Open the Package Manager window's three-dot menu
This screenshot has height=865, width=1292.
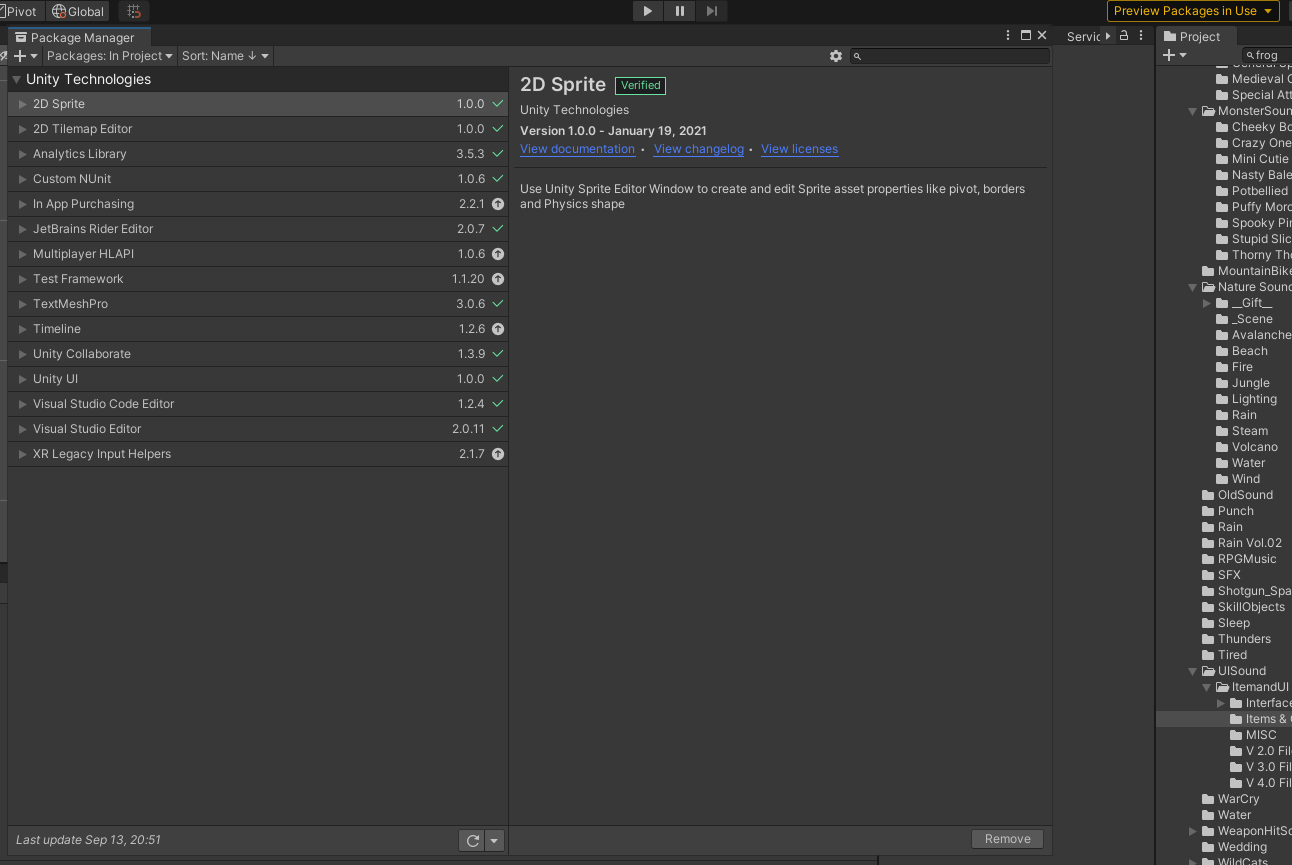1008,35
